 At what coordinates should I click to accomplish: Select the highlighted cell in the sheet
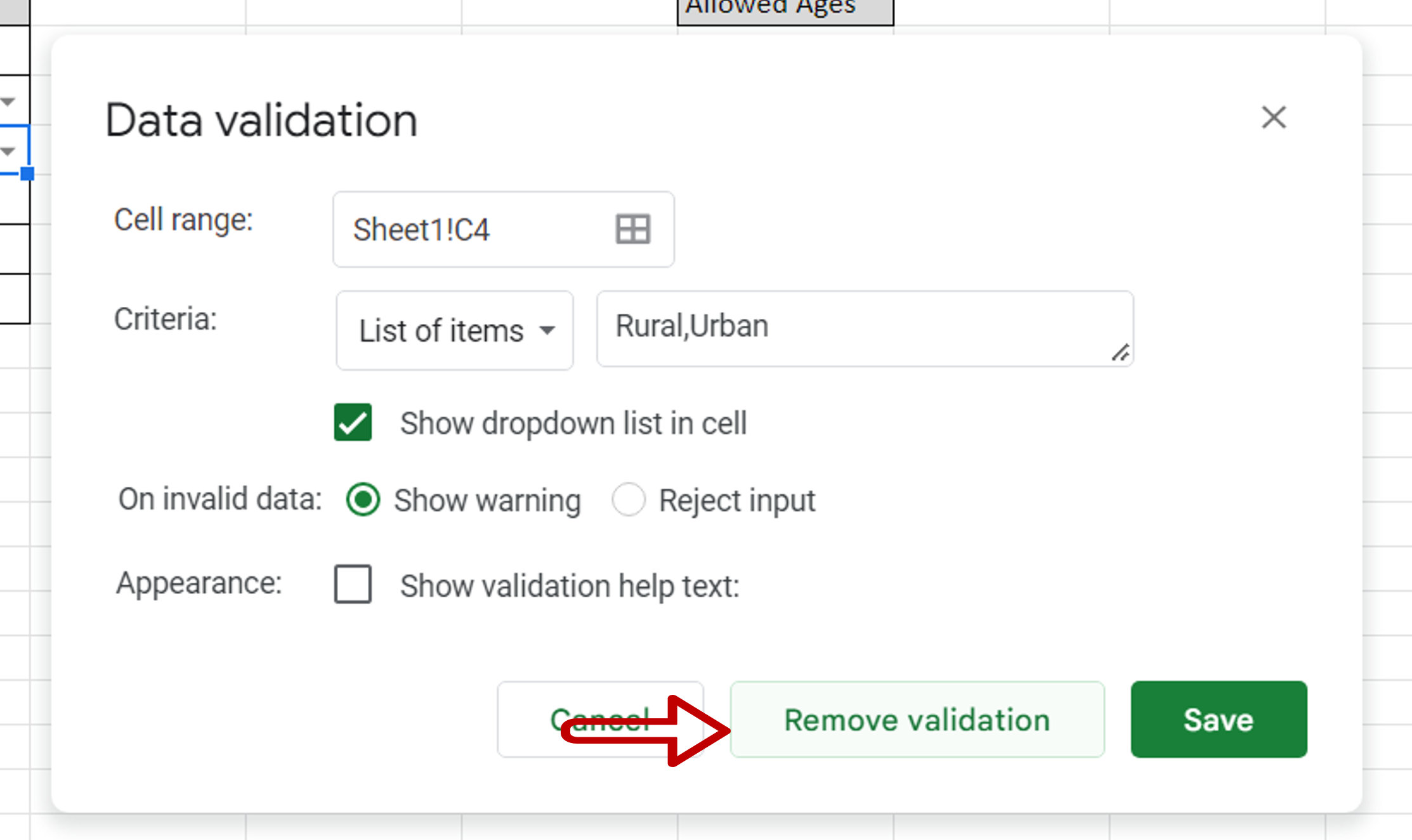pyautogui.click(x=14, y=151)
